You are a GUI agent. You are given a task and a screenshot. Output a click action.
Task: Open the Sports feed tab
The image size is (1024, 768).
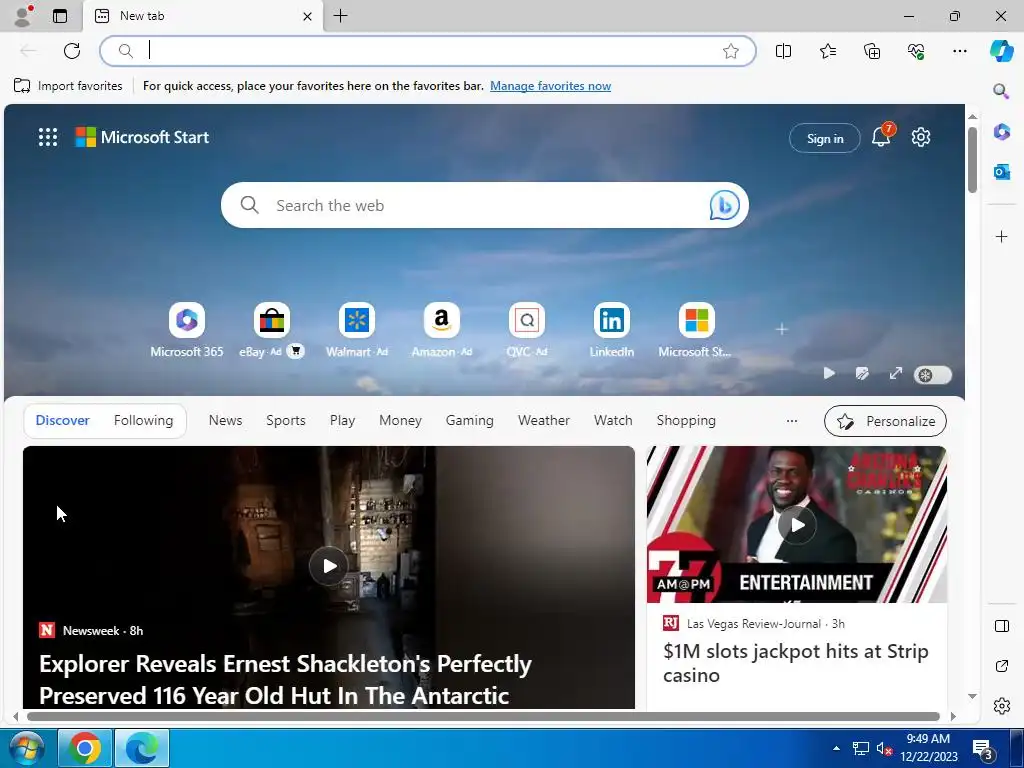[x=285, y=421]
